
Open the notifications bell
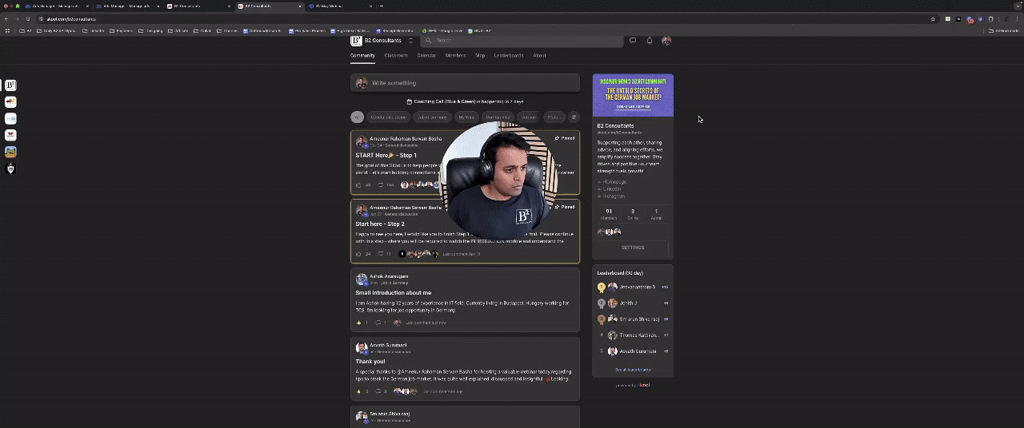pos(649,41)
